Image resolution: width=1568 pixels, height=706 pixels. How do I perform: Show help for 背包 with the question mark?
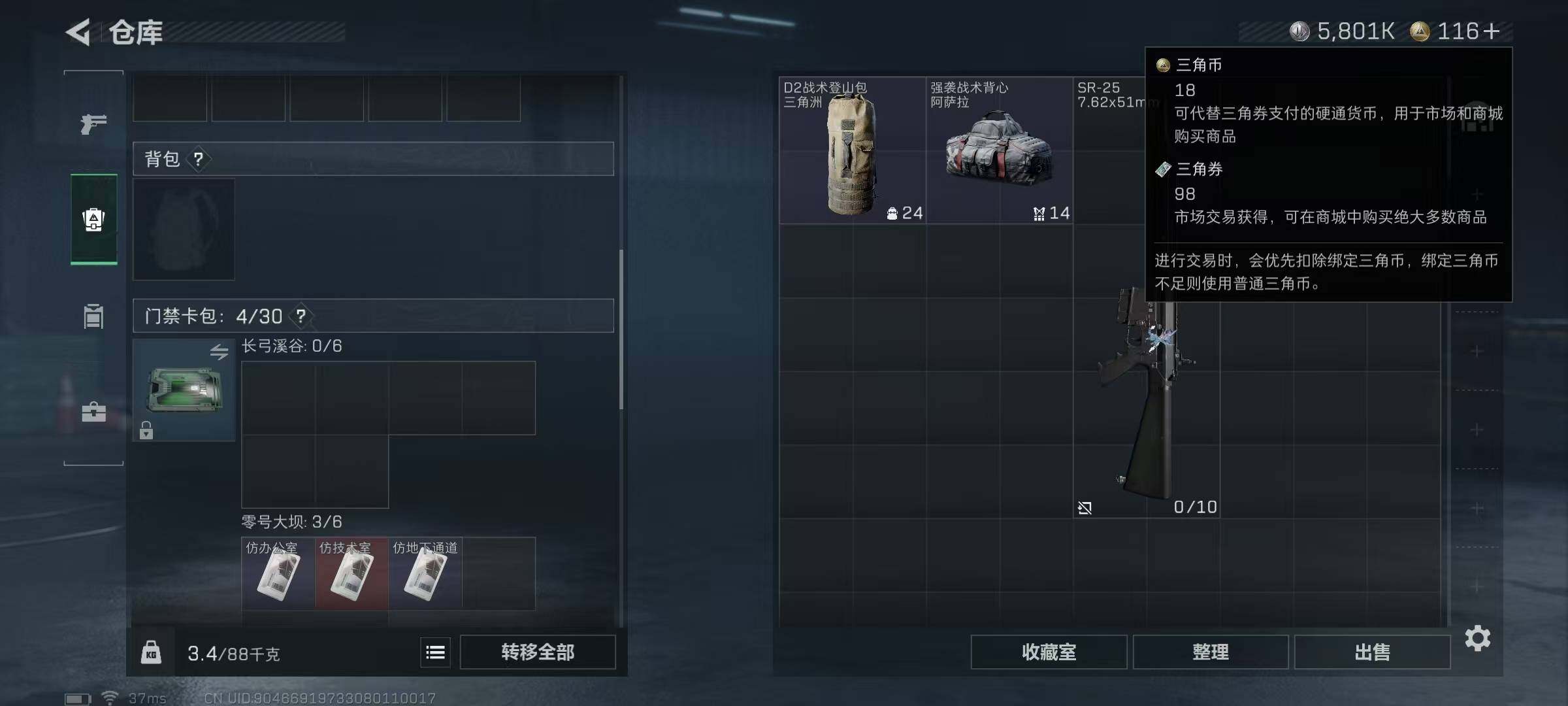199,159
